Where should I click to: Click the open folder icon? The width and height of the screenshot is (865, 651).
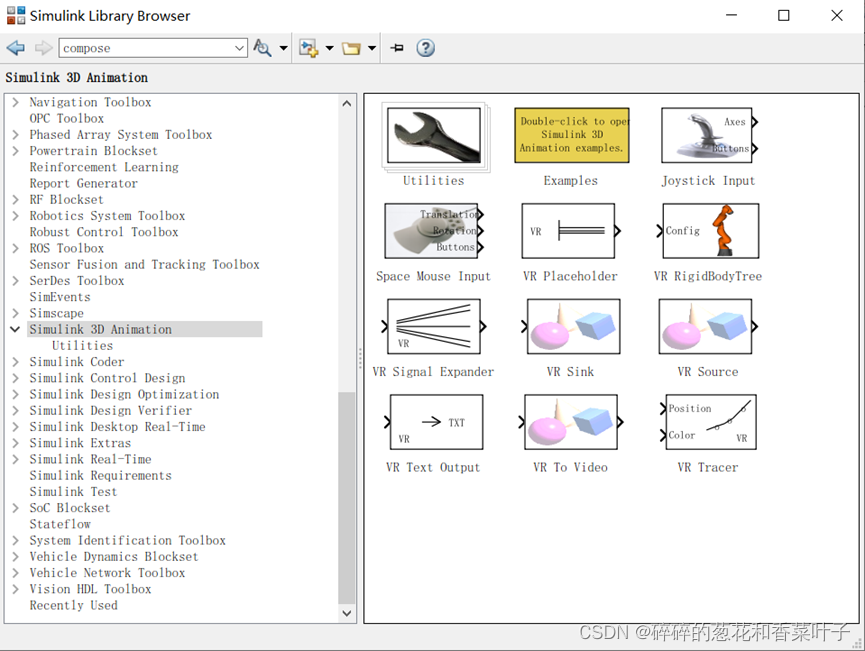click(351, 49)
